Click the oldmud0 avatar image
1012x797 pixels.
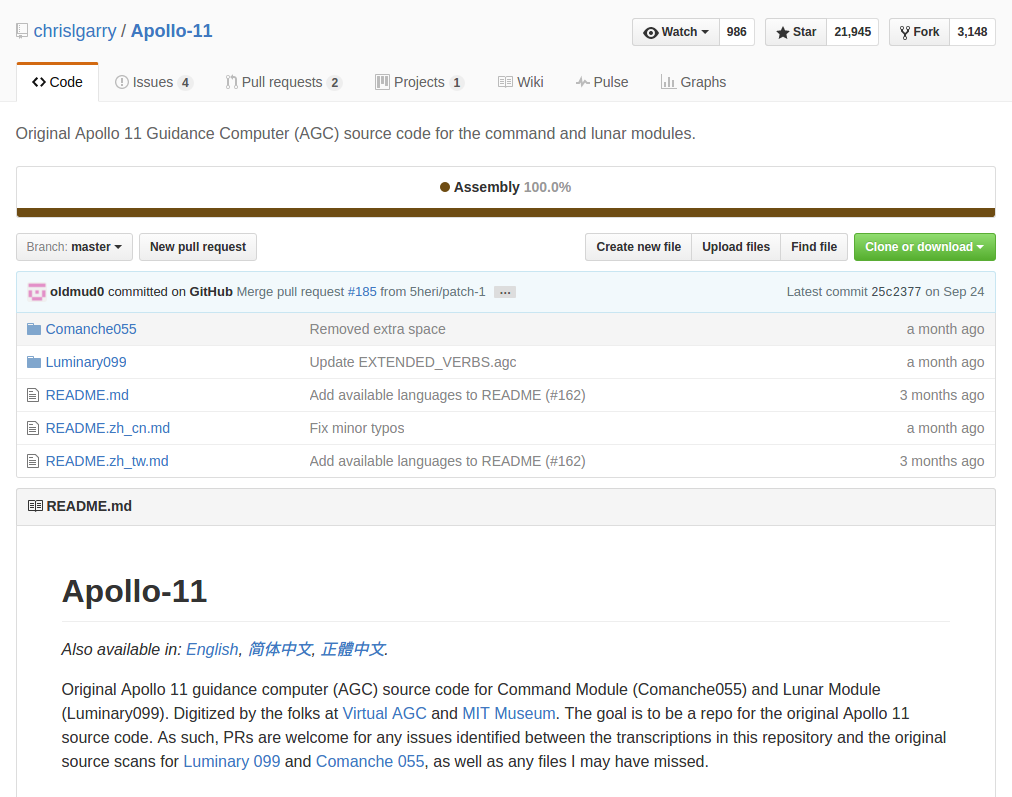point(37,292)
